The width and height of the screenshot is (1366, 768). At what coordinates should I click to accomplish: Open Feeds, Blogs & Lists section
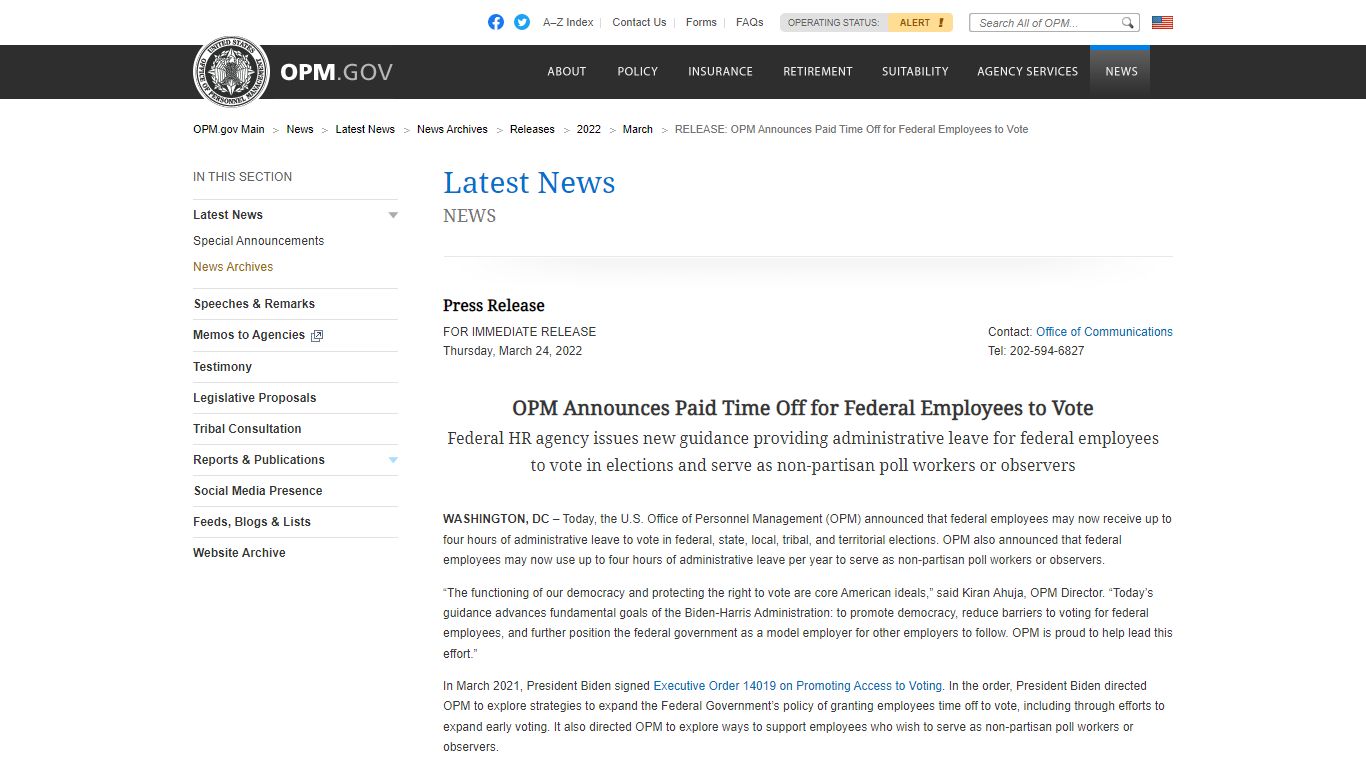pos(252,522)
